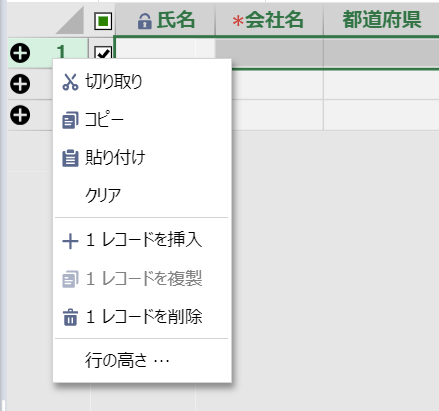Viewport: 439px width, 411px height.
Task: Click the clipboard icon beside 貼り付け
Action: point(70,158)
